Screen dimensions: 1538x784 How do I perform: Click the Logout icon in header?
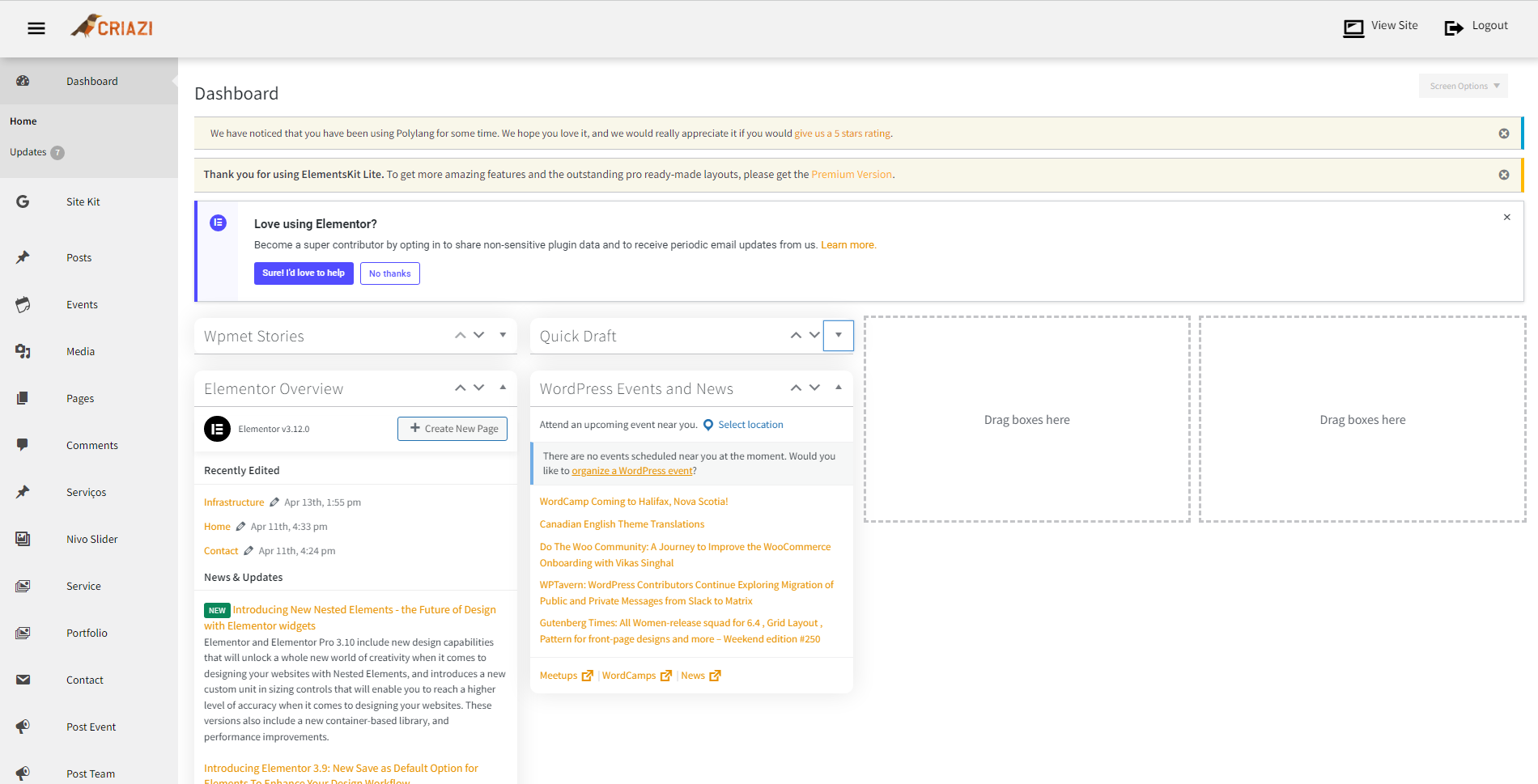[x=1454, y=28]
